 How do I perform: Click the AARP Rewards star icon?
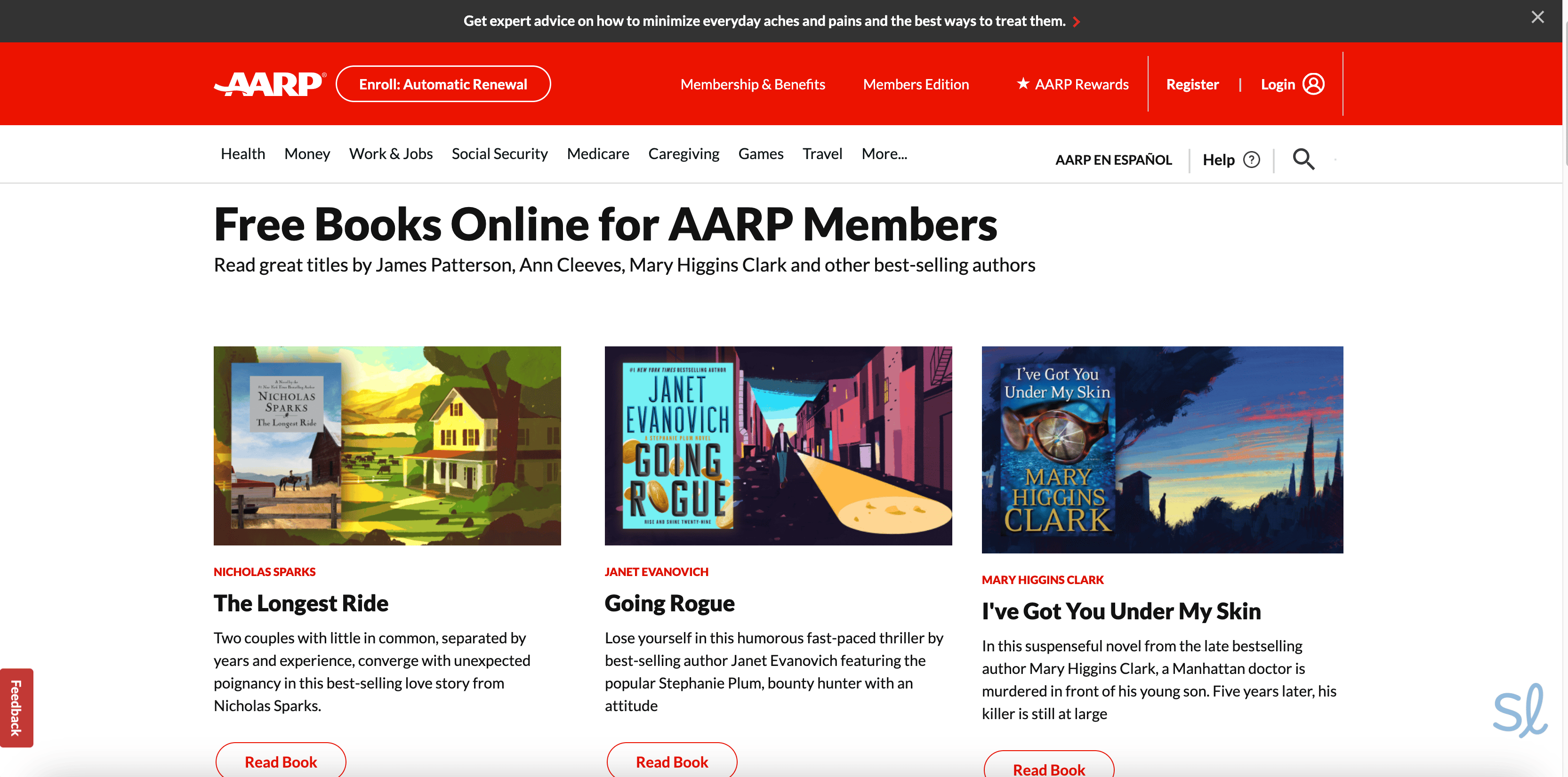(x=1022, y=83)
